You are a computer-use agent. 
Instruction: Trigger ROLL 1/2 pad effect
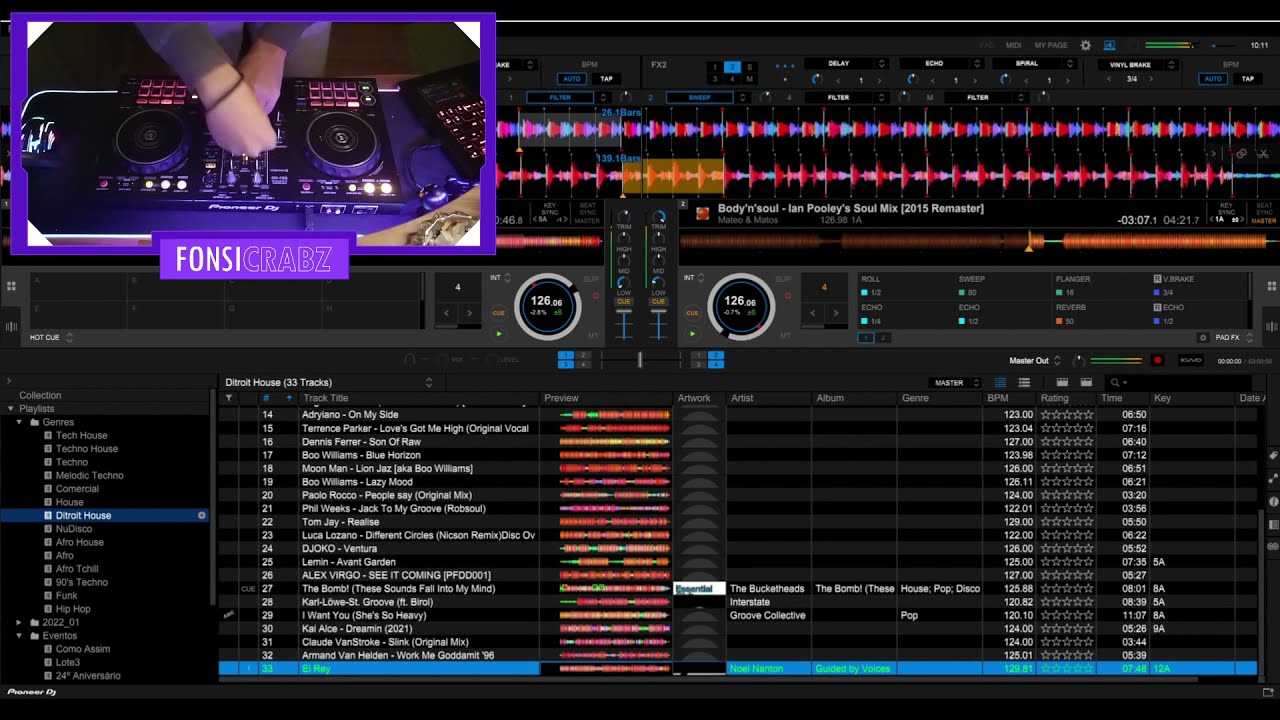903,285
